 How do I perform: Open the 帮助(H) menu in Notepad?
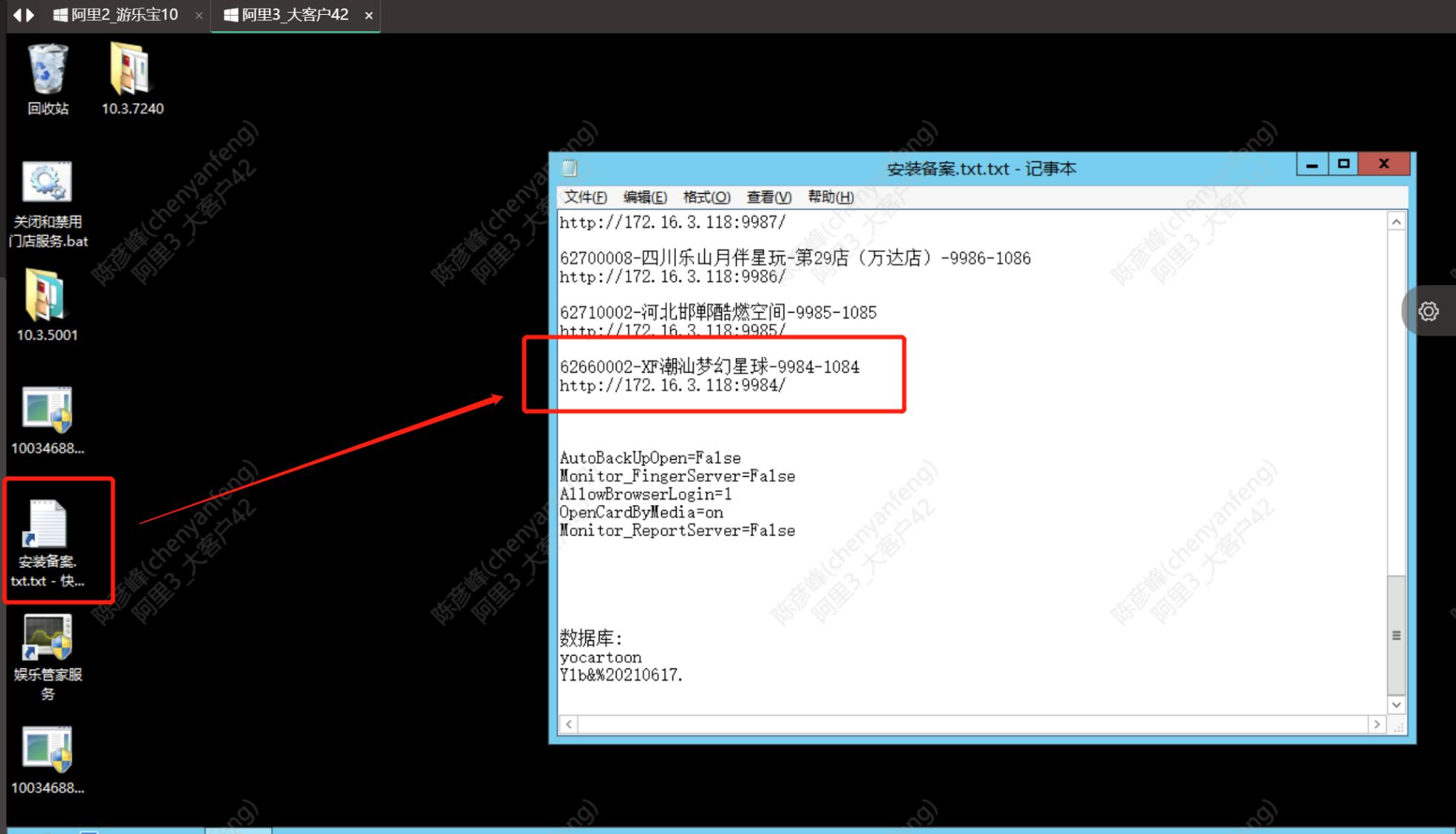831,197
